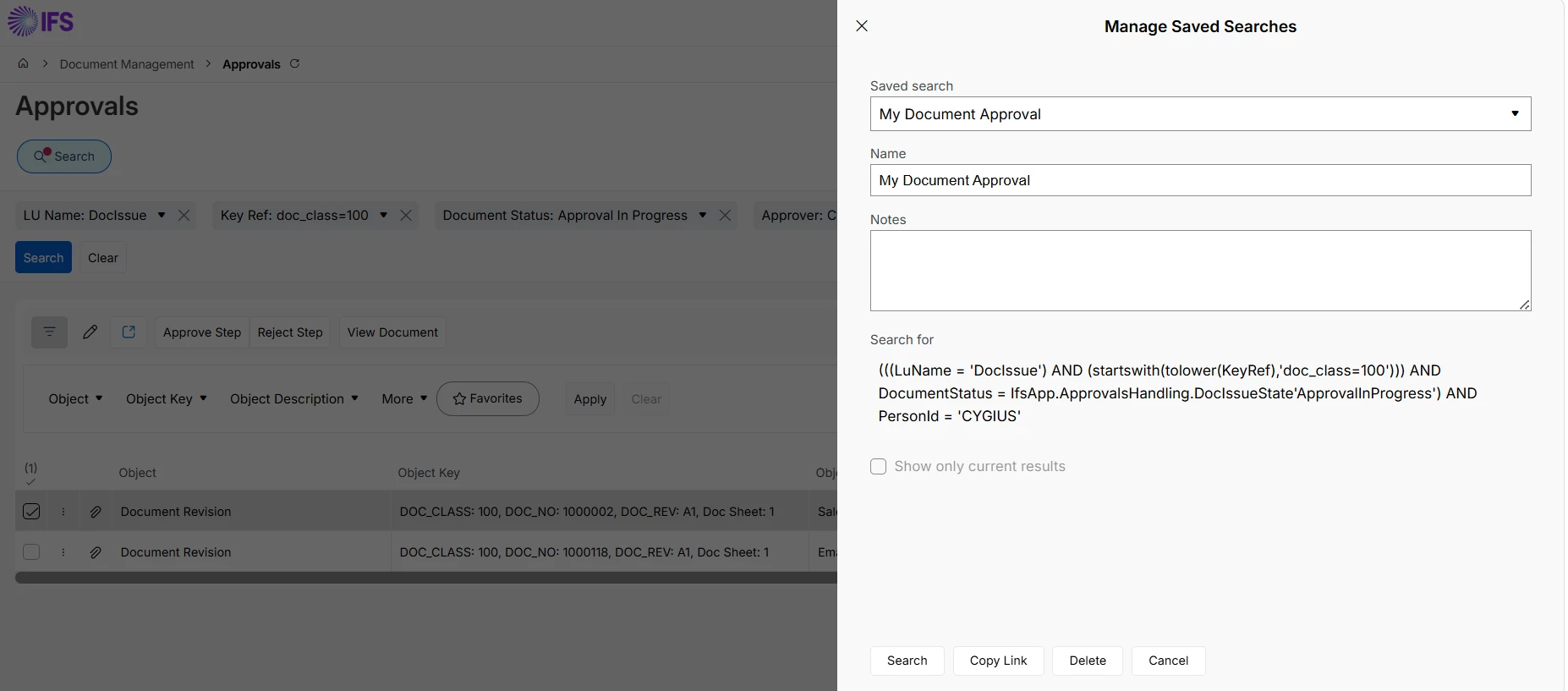Sort by the Object Key column header
This screenshot has height=691, width=1568.
pyautogui.click(x=429, y=473)
